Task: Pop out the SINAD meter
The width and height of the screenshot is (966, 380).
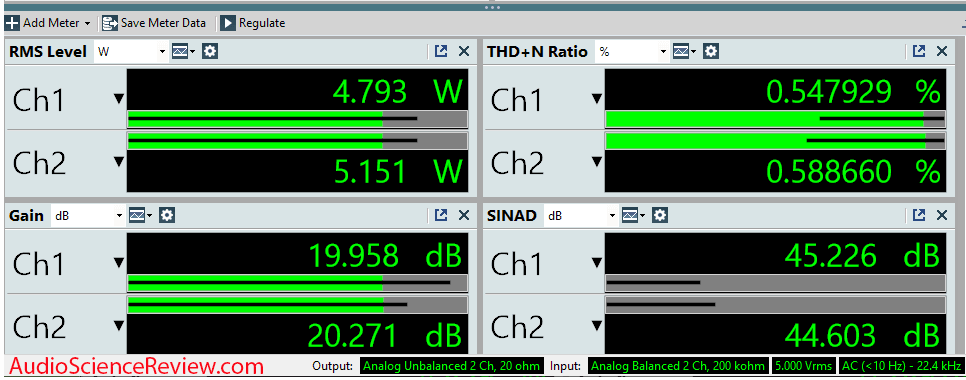Action: click(x=919, y=215)
